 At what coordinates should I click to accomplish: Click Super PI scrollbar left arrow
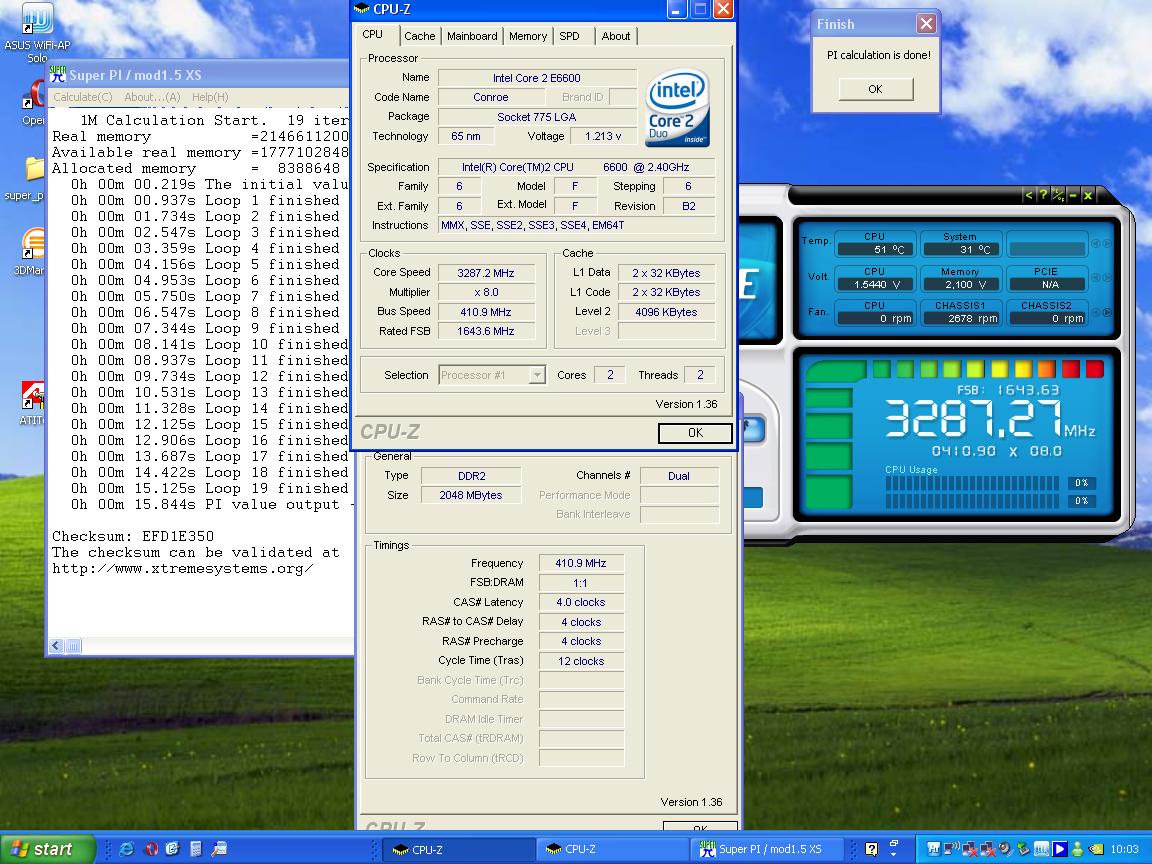57,646
